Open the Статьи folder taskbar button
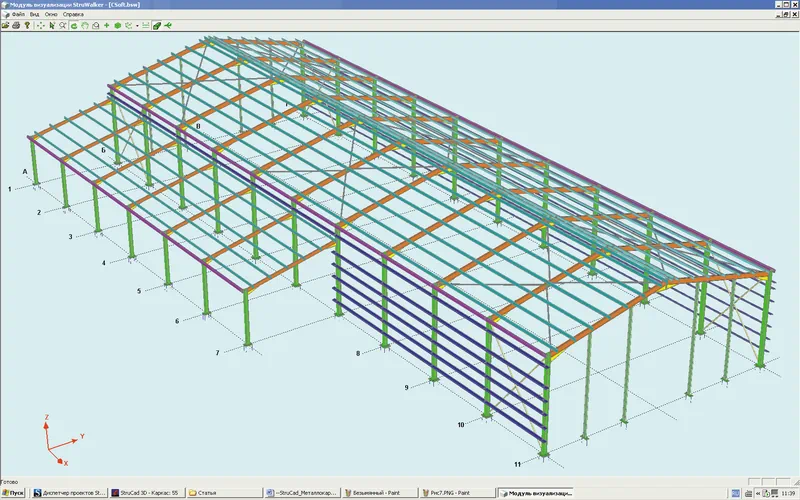This screenshot has height=500, width=800. click(223, 493)
